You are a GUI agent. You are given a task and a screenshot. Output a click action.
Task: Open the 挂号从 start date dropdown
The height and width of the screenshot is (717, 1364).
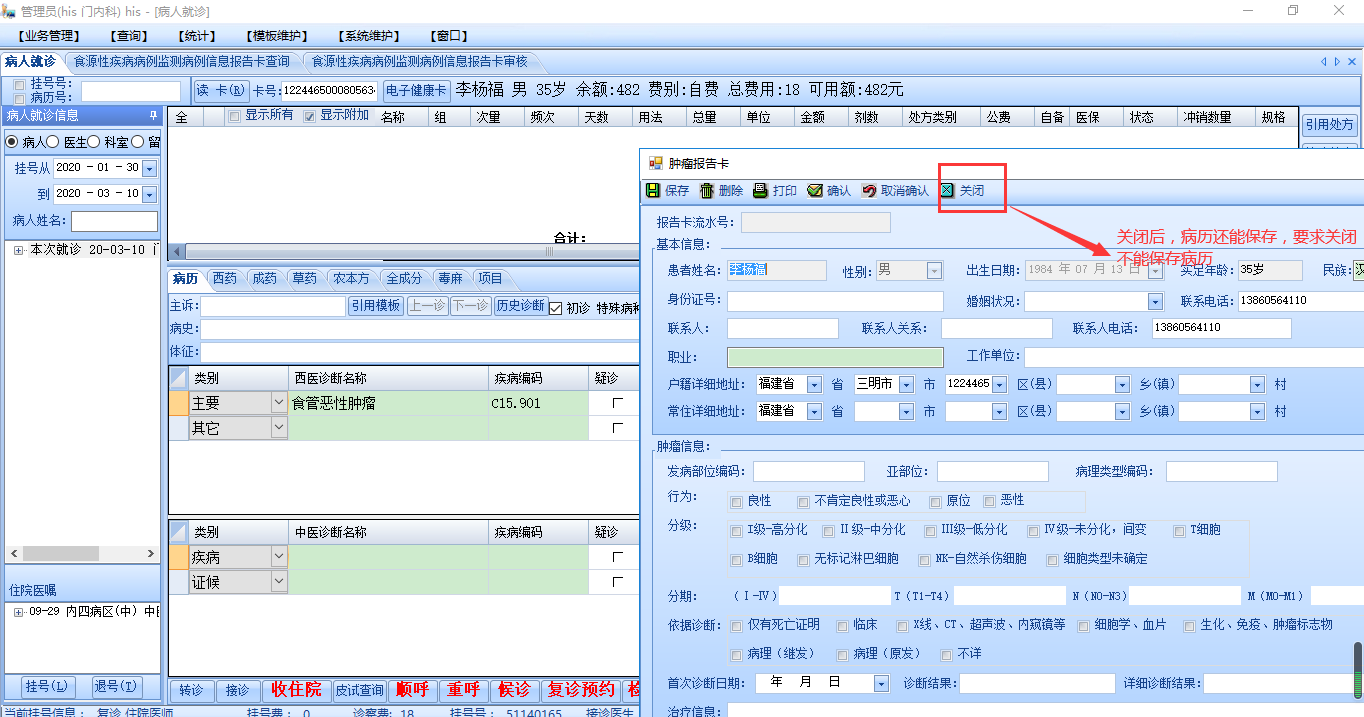point(150,168)
